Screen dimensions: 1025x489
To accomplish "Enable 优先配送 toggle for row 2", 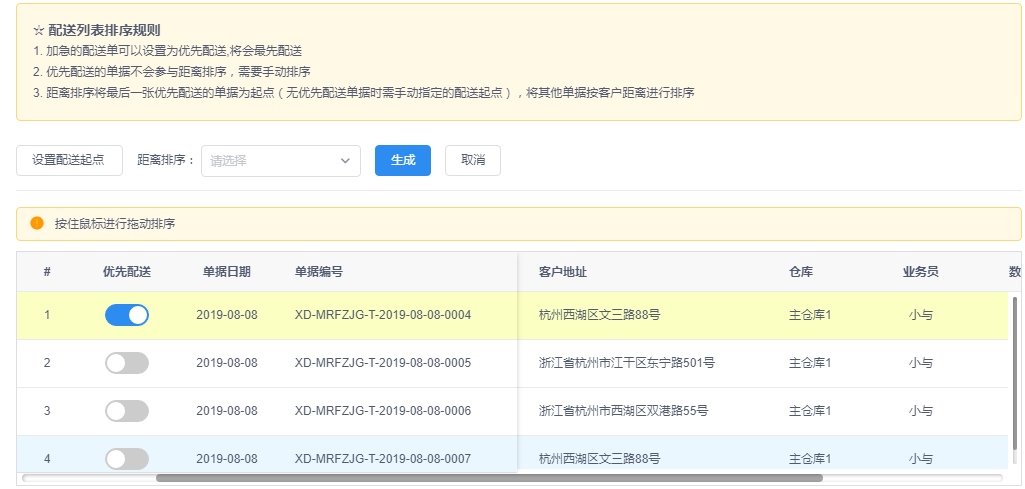I will [x=127, y=363].
